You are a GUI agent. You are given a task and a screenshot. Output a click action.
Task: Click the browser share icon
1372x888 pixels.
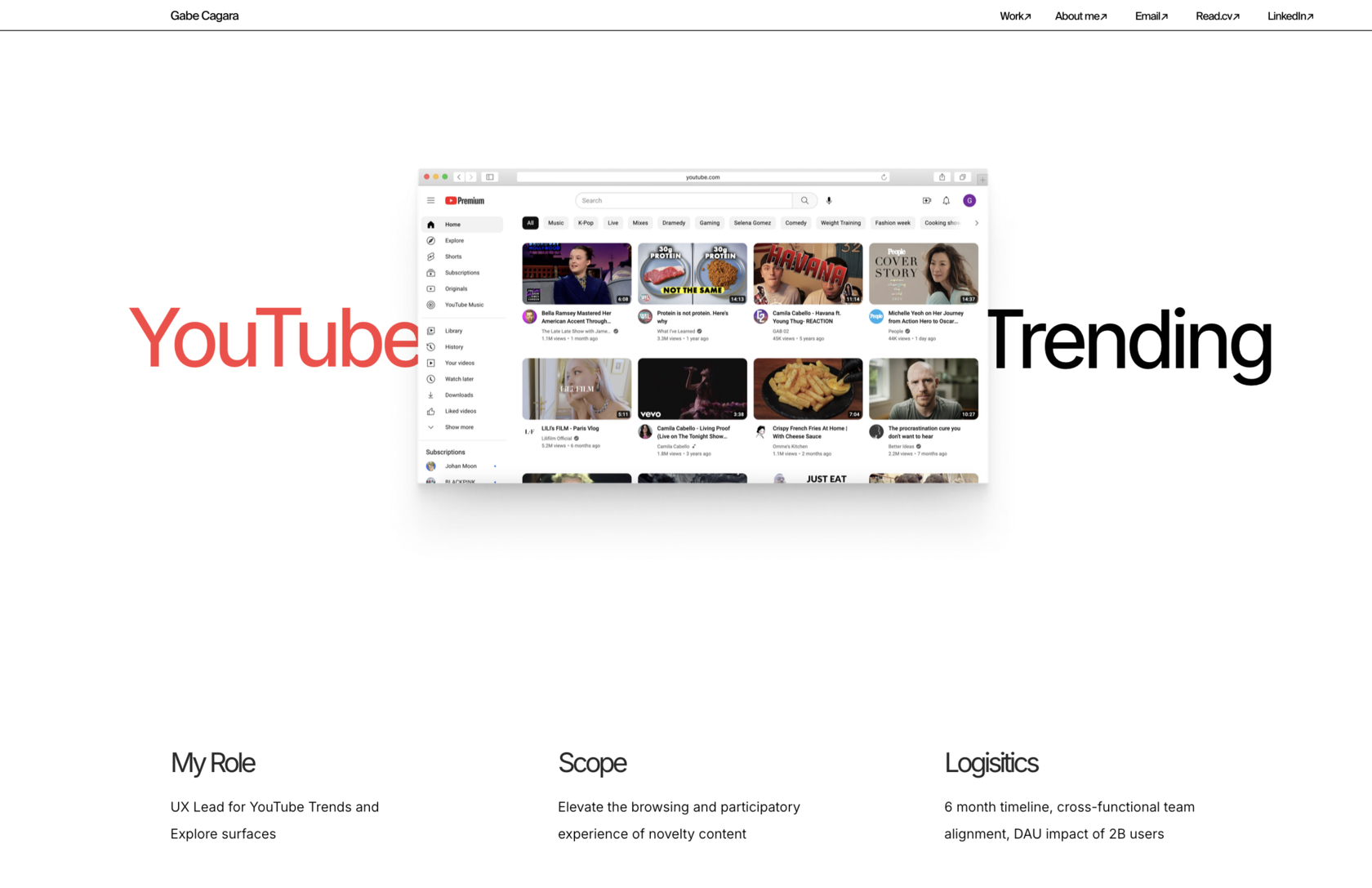(x=942, y=176)
